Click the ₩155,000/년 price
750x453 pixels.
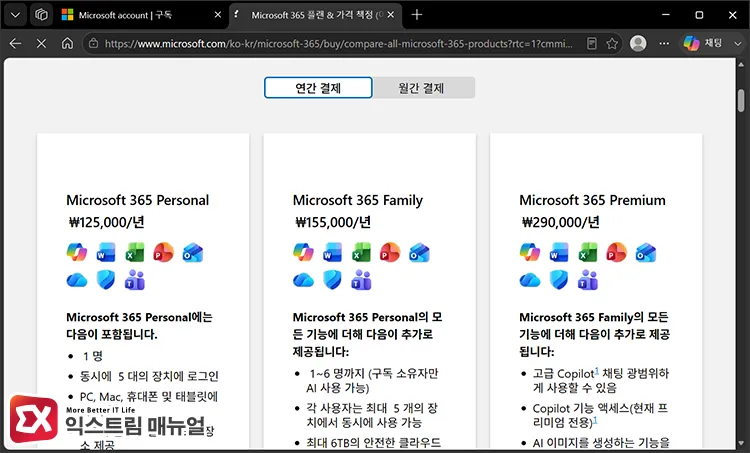click(x=333, y=222)
